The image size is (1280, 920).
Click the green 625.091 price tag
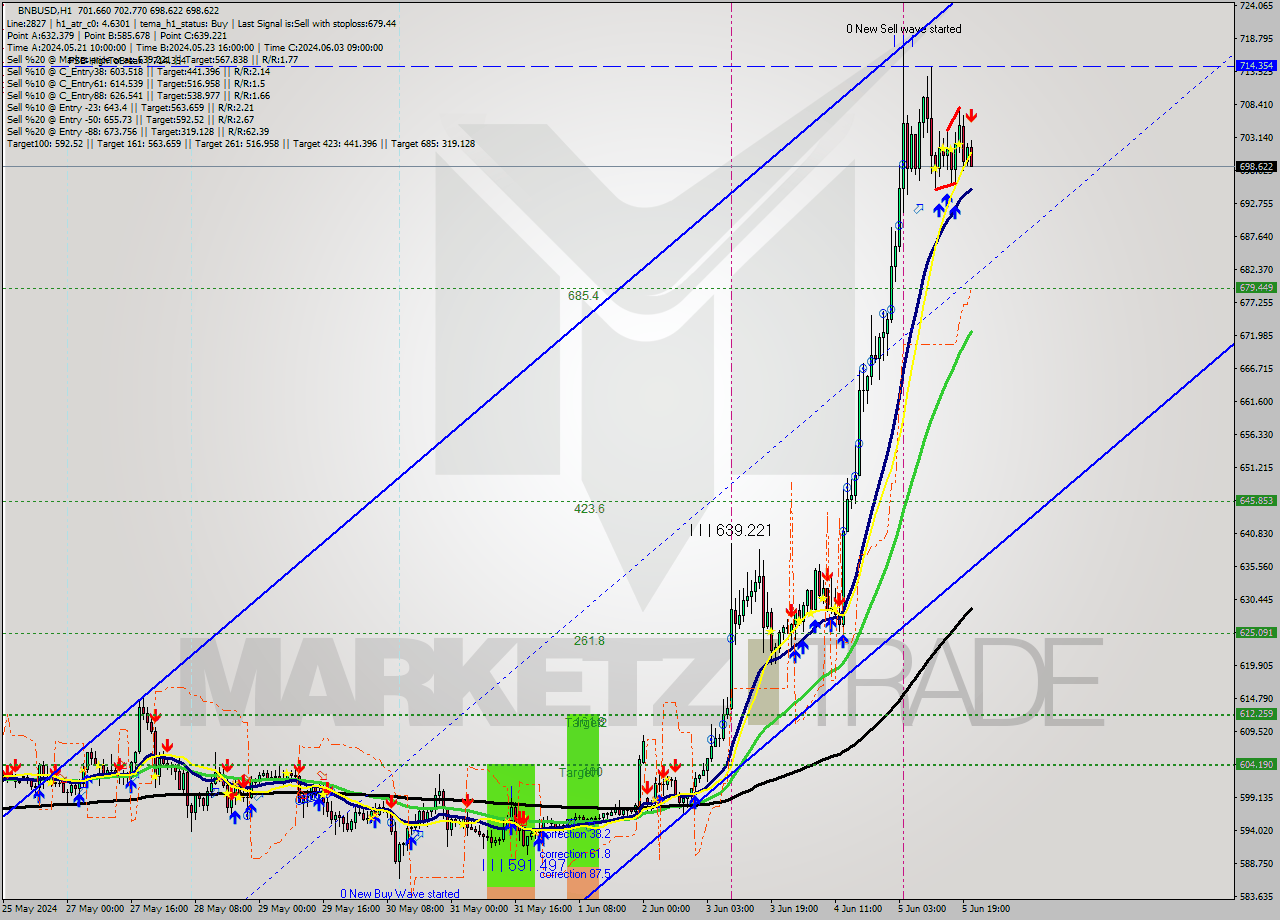click(1256, 632)
